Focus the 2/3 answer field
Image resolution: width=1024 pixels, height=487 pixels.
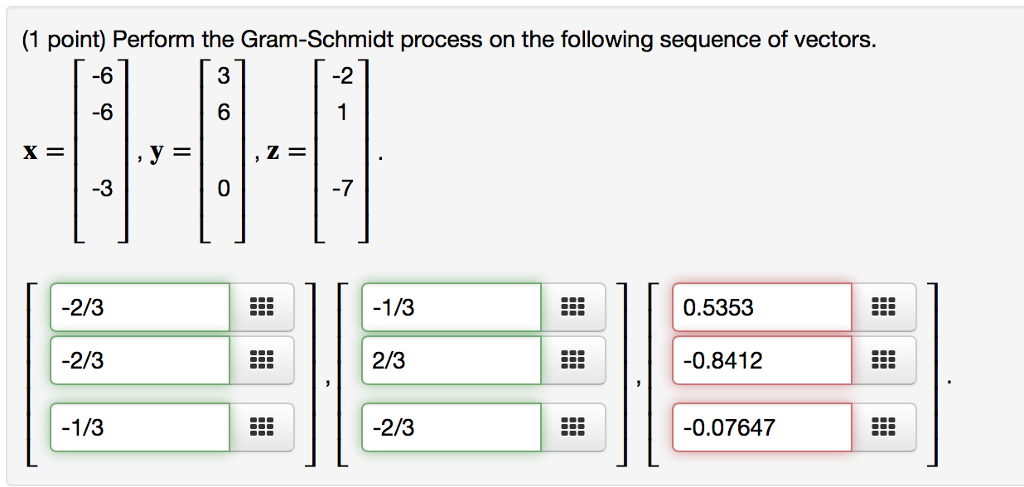point(452,359)
